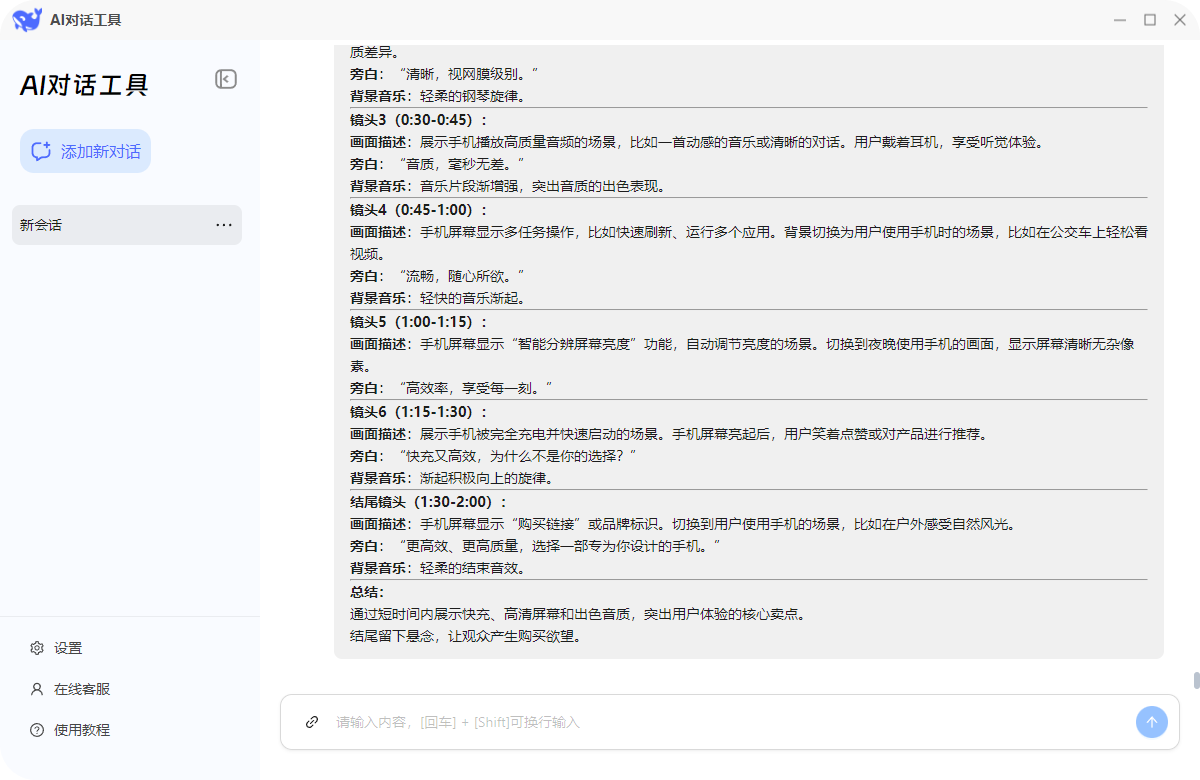This screenshot has height=780, width=1200.
Task: Click the 添加新对话 button
Action: pyautogui.click(x=85, y=151)
